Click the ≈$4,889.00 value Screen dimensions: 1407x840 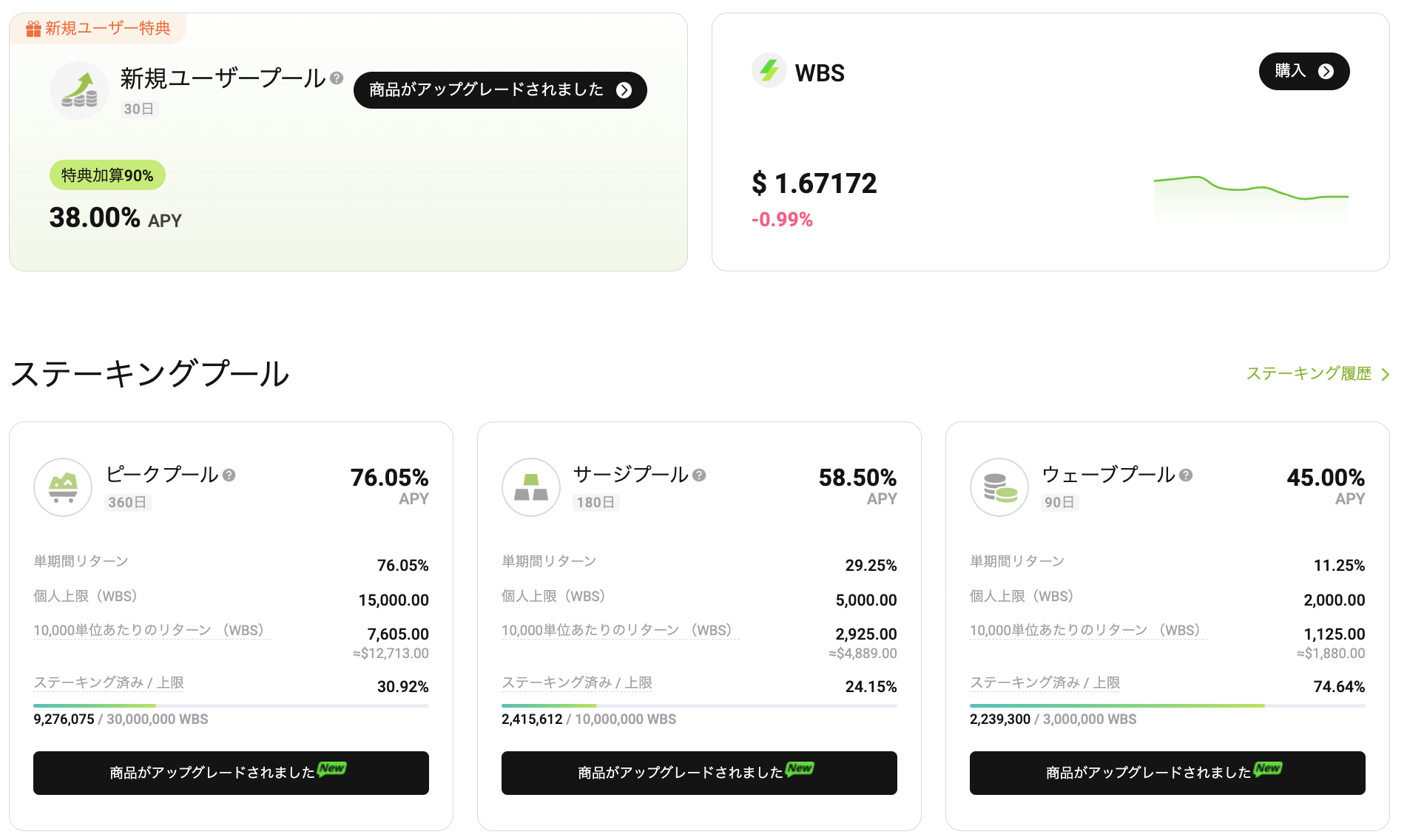[863, 654]
